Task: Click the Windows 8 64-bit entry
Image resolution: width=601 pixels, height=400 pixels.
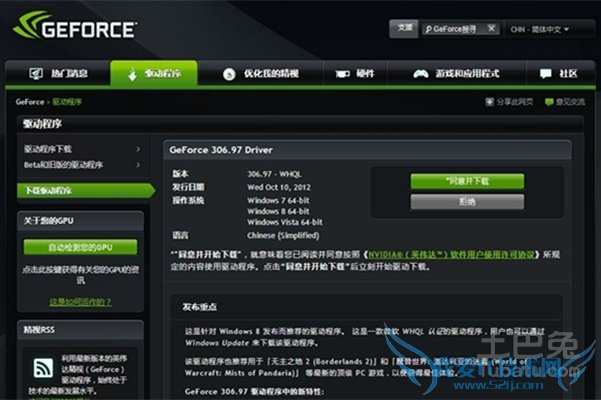Action: pyautogui.click(x=278, y=211)
